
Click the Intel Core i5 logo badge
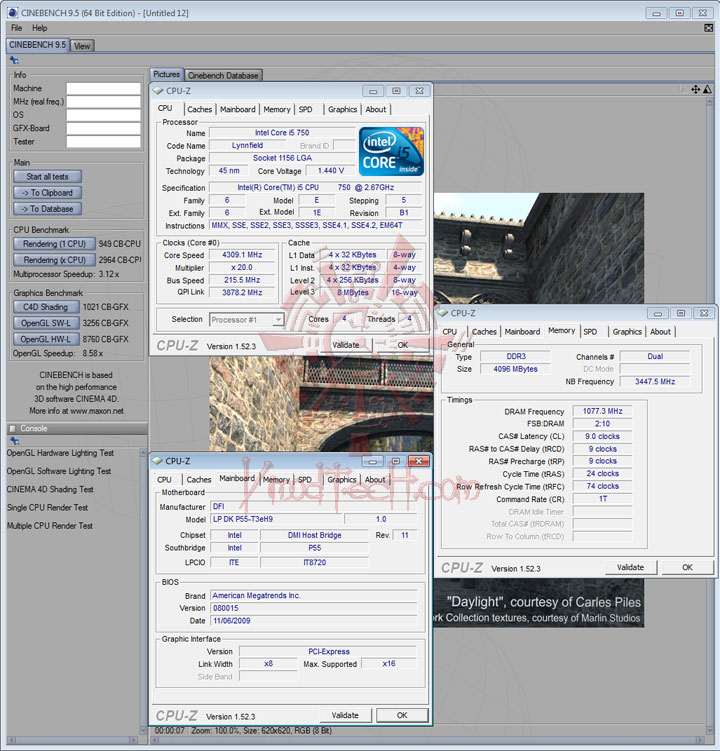click(x=391, y=151)
